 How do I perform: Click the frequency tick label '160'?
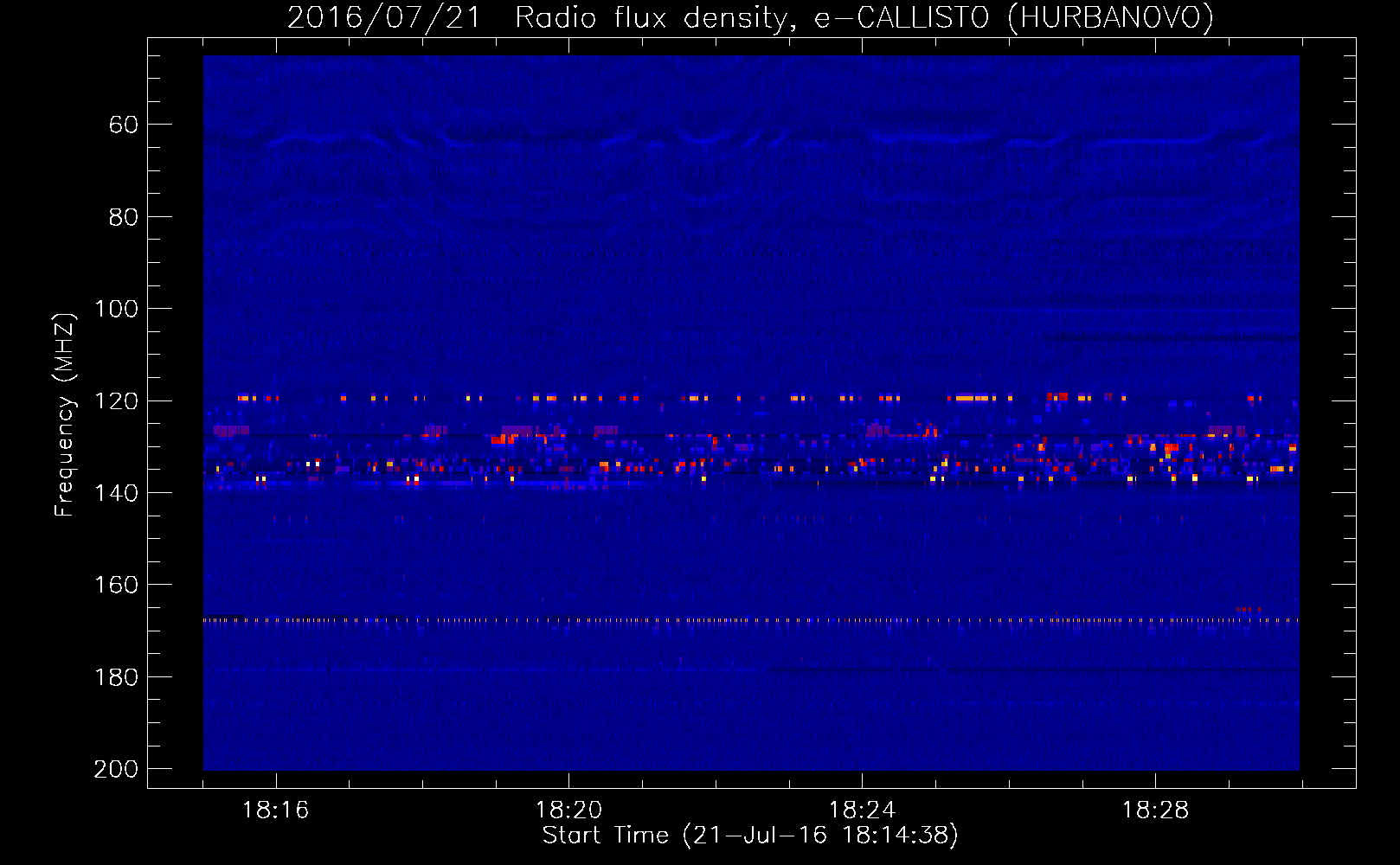coord(116,585)
